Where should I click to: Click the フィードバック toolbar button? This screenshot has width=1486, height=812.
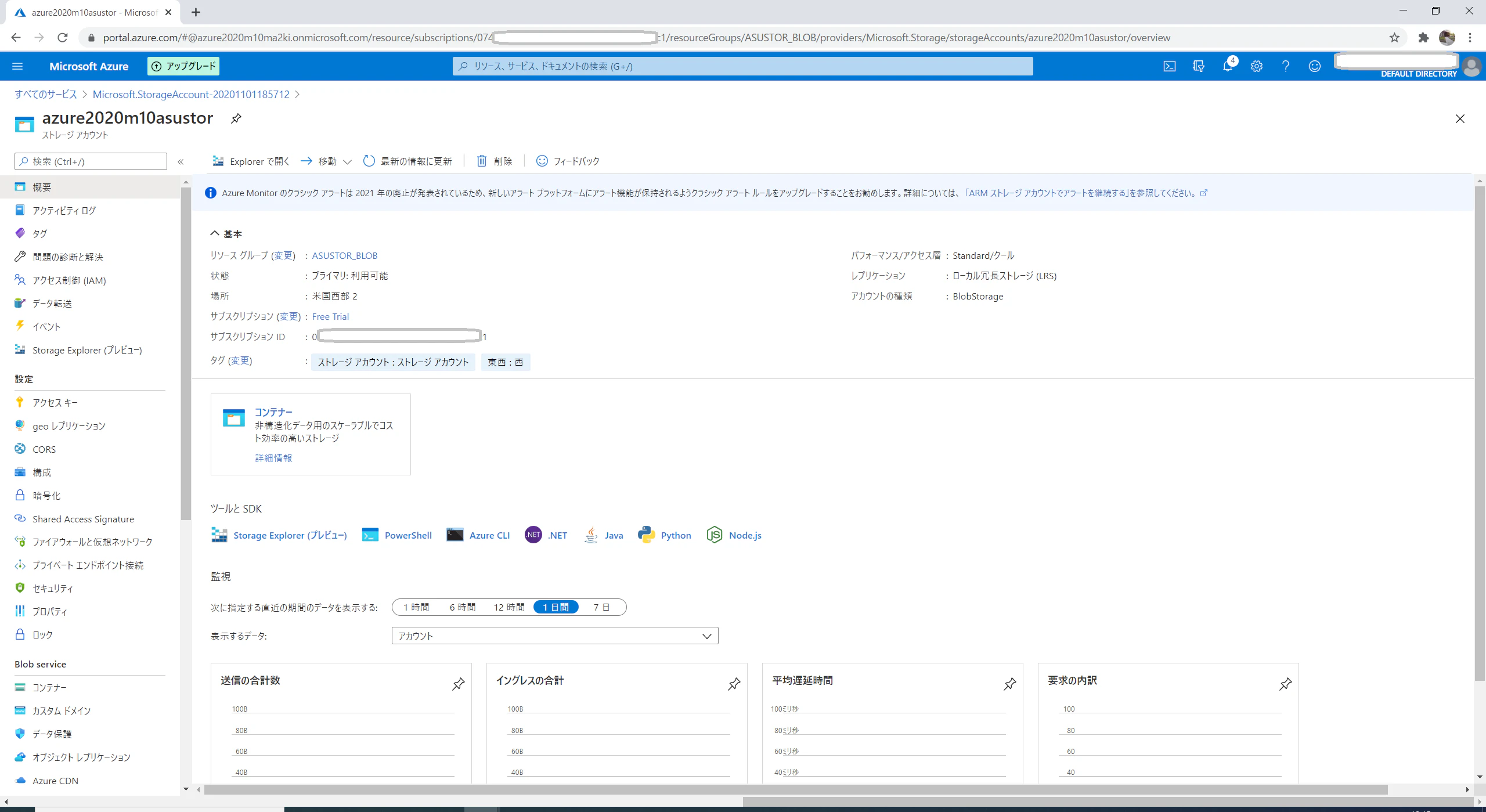(568, 161)
